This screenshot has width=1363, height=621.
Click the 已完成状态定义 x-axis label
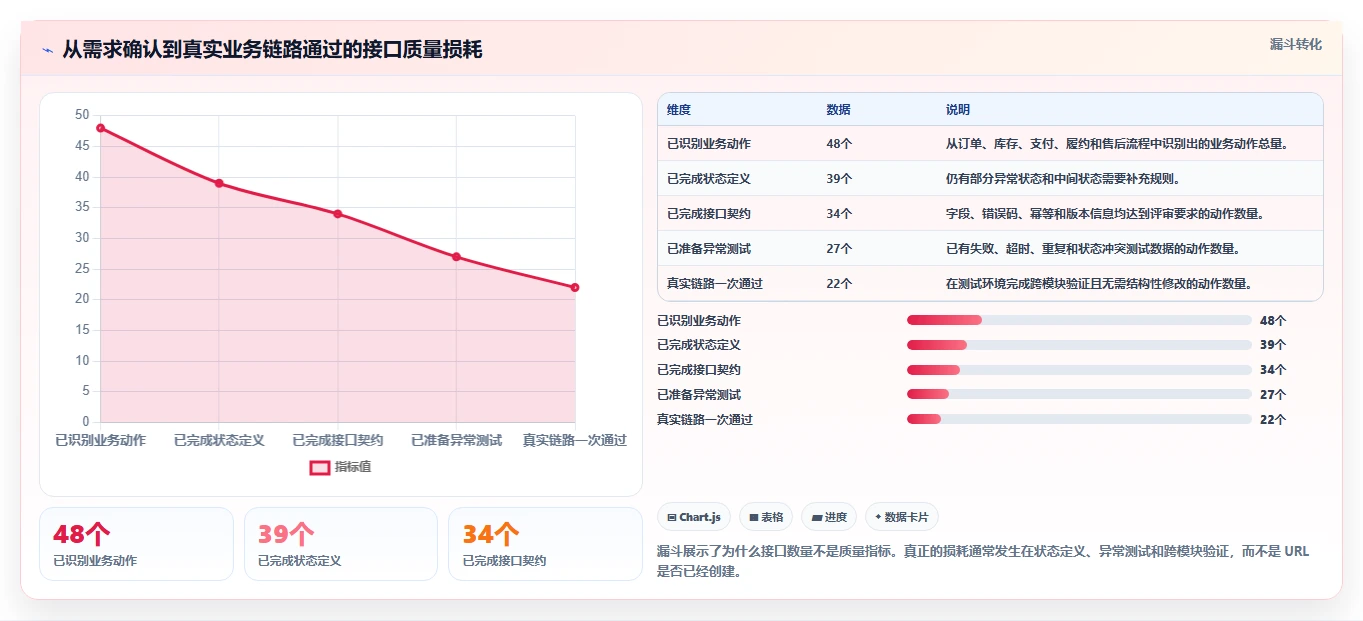pos(219,440)
